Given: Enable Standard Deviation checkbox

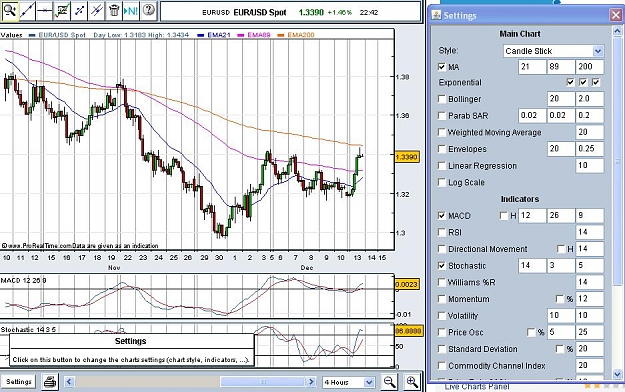Looking at the screenshot, I should (x=442, y=349).
